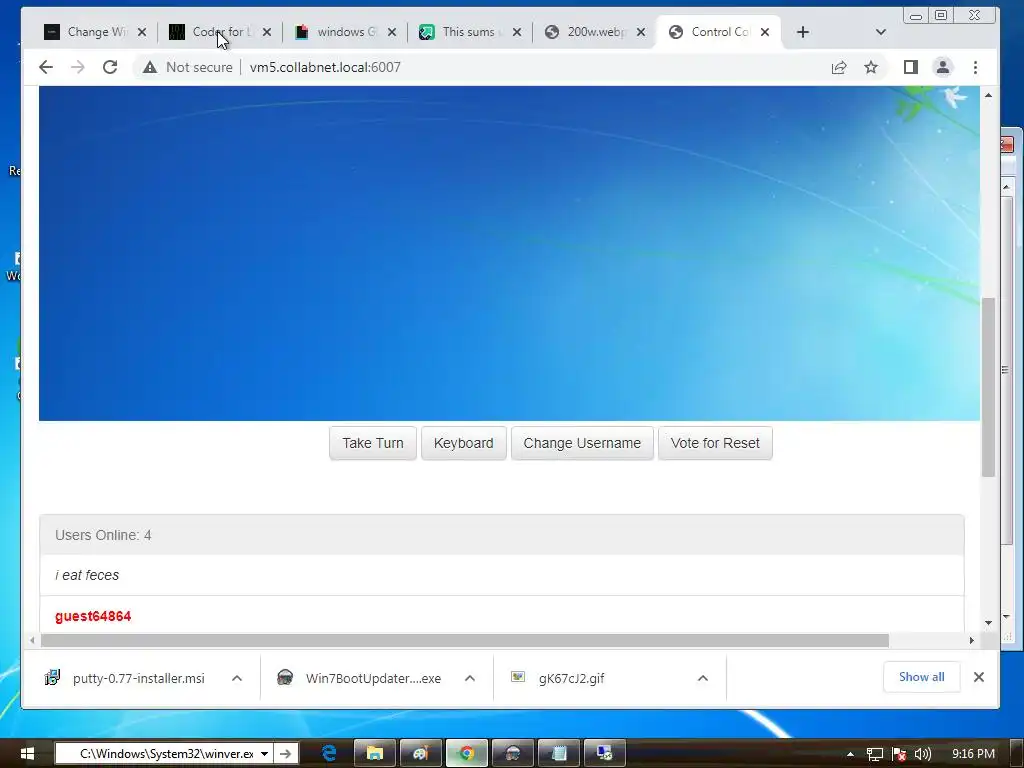The height and width of the screenshot is (768, 1024).
Task: Open the taskbar address dropdown arrow
Action: point(264,754)
